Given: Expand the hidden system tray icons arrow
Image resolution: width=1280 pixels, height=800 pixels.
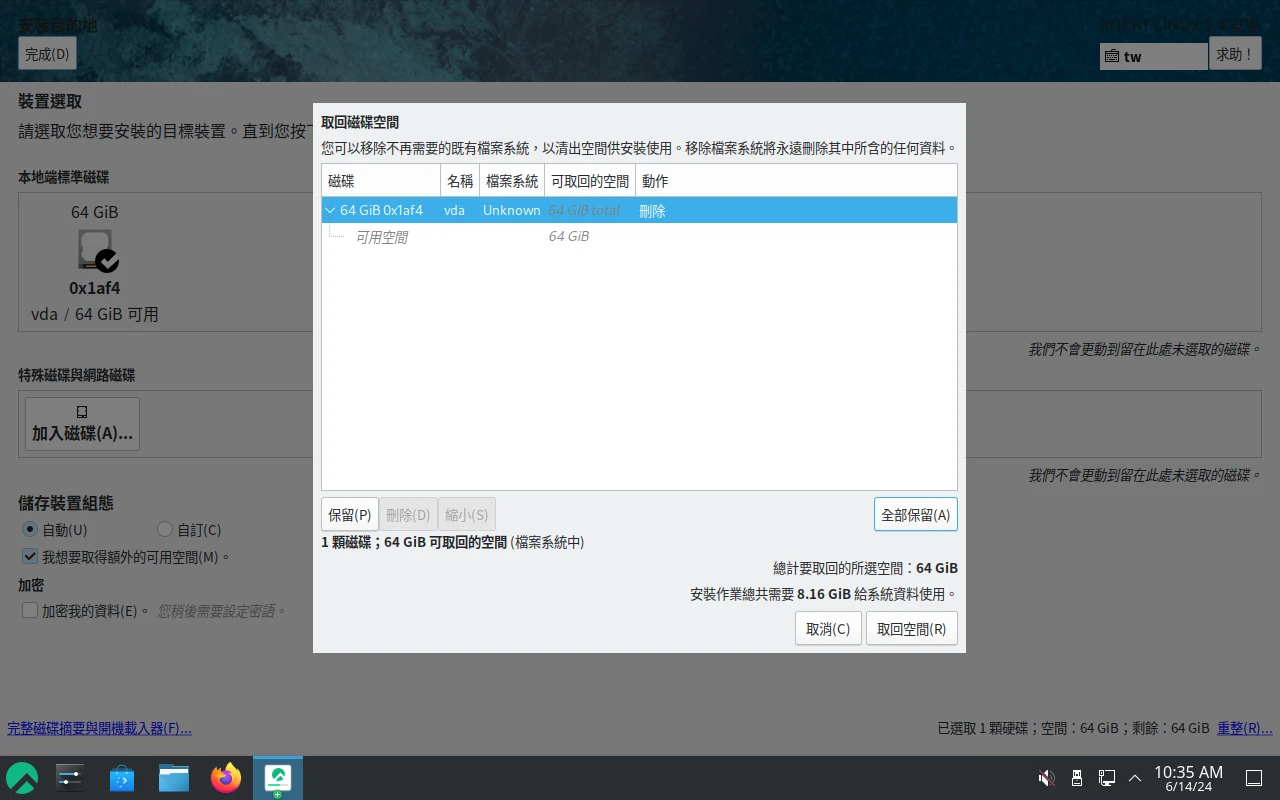Looking at the screenshot, I should click(x=1135, y=778).
